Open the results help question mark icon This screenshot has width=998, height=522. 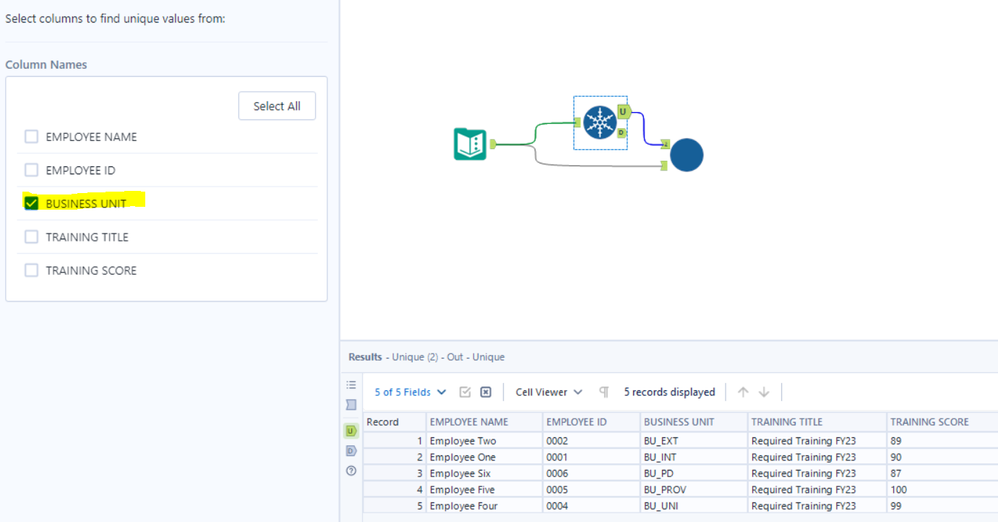[351, 471]
